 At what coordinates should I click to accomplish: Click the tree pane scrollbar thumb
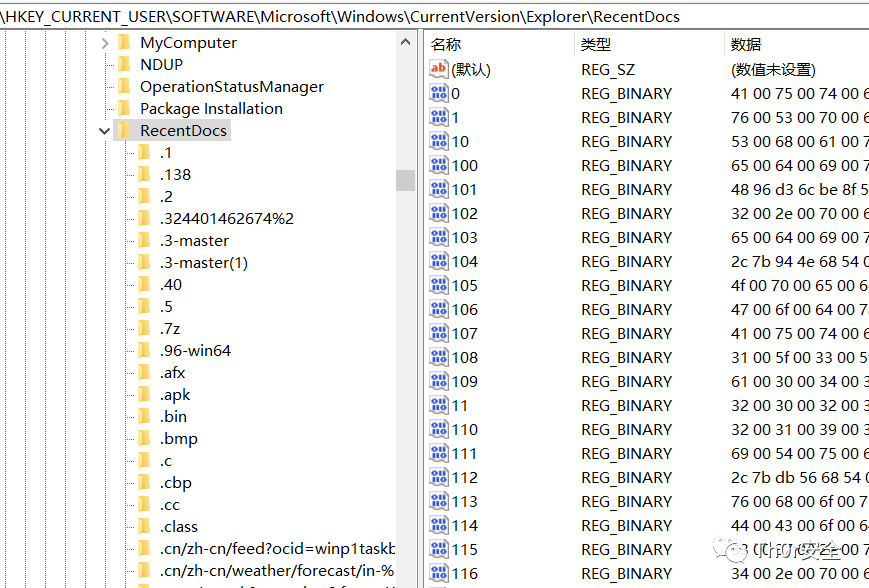pos(405,180)
